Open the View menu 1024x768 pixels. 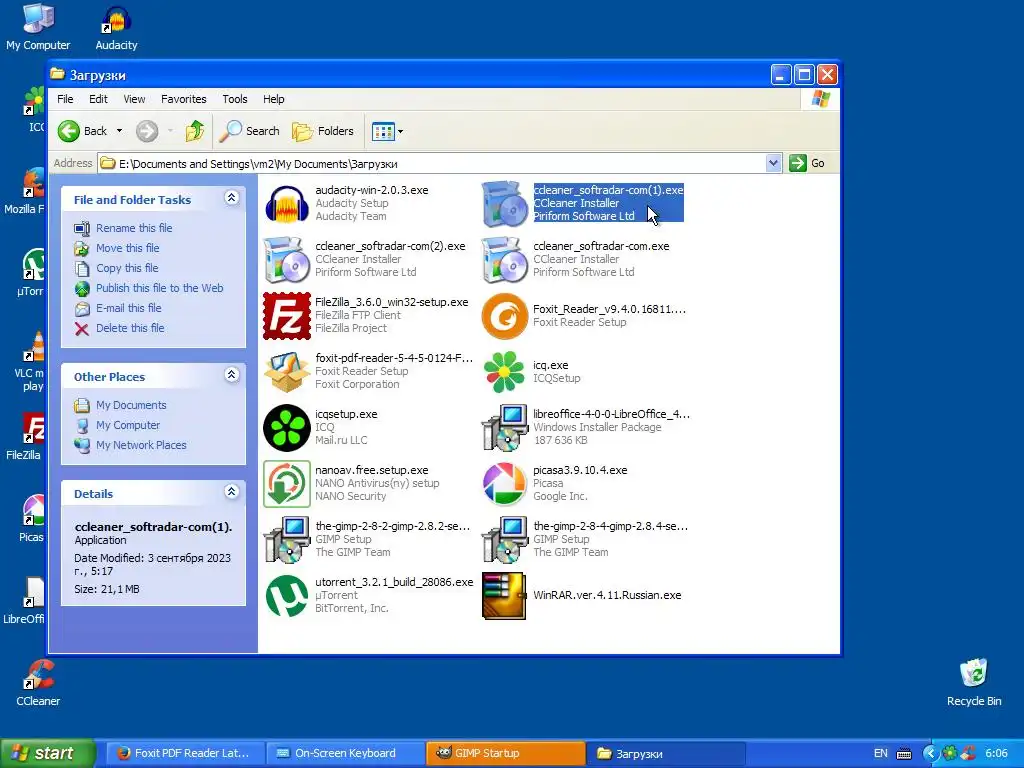[x=135, y=99]
